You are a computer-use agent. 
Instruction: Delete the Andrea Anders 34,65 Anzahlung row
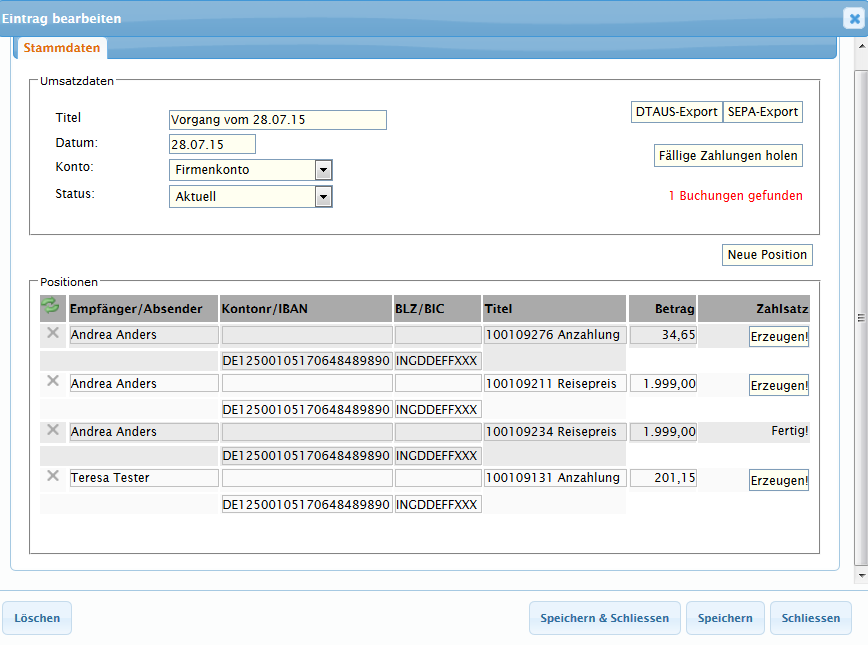tap(53, 333)
